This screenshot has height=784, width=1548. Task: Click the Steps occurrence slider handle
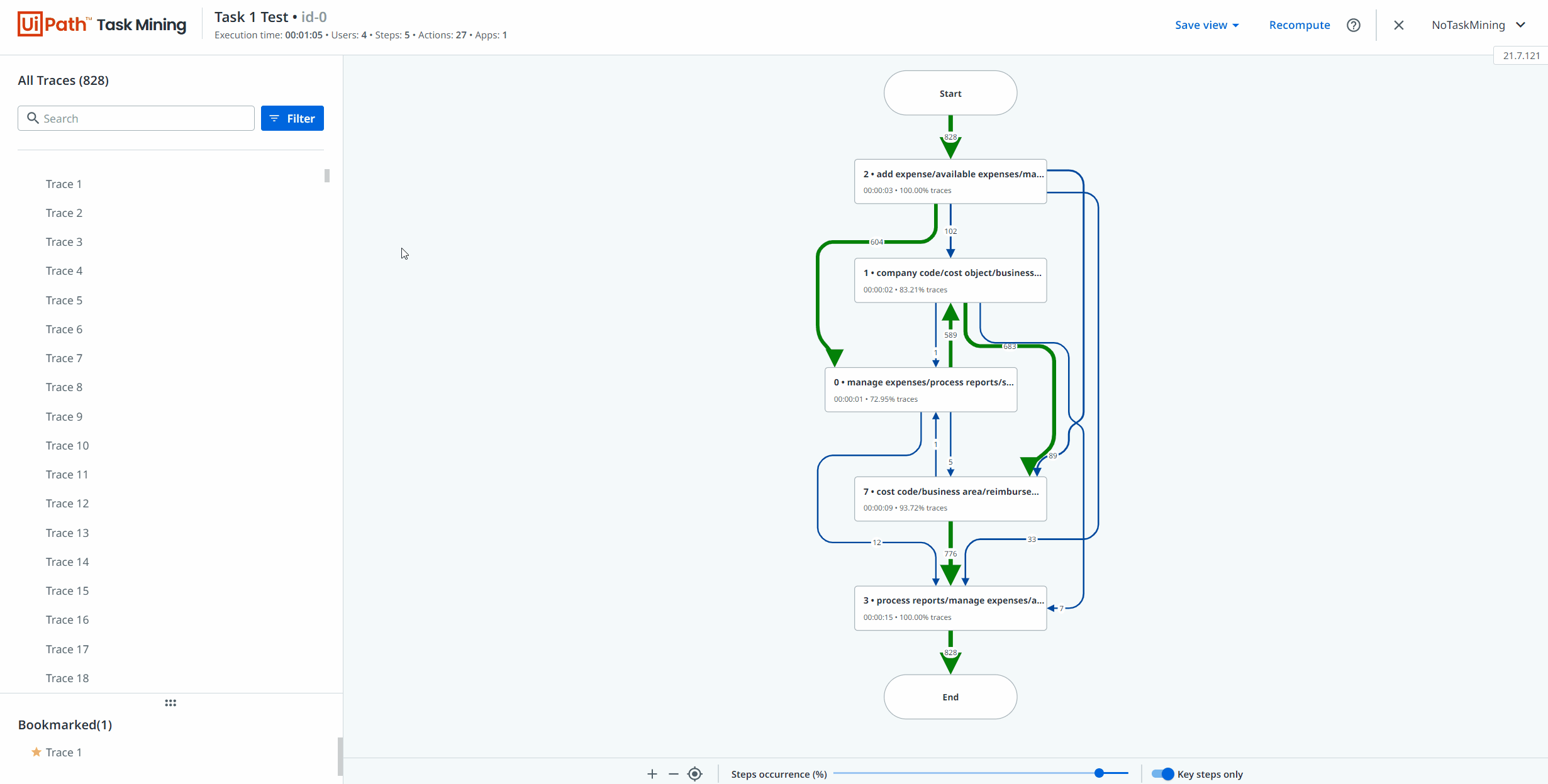(x=1099, y=773)
